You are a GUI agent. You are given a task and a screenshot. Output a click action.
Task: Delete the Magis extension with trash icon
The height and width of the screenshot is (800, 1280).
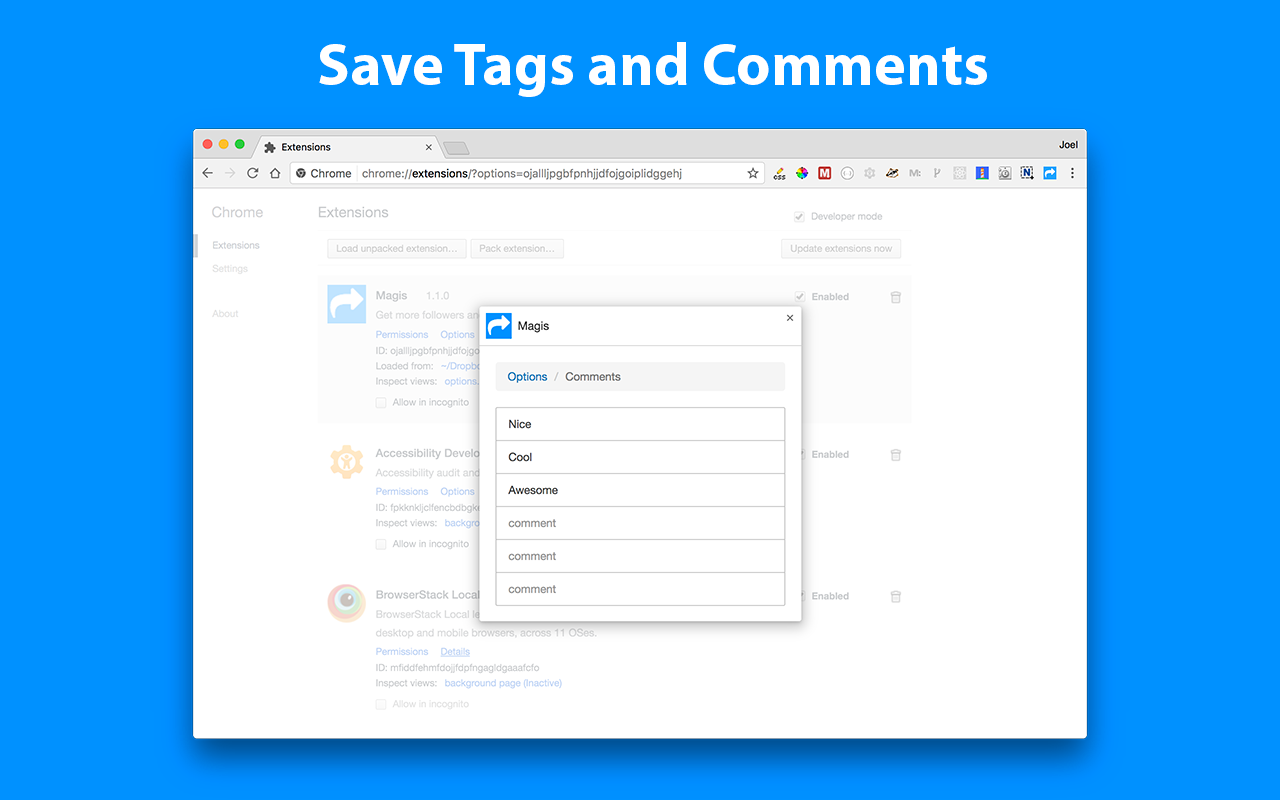(x=896, y=297)
